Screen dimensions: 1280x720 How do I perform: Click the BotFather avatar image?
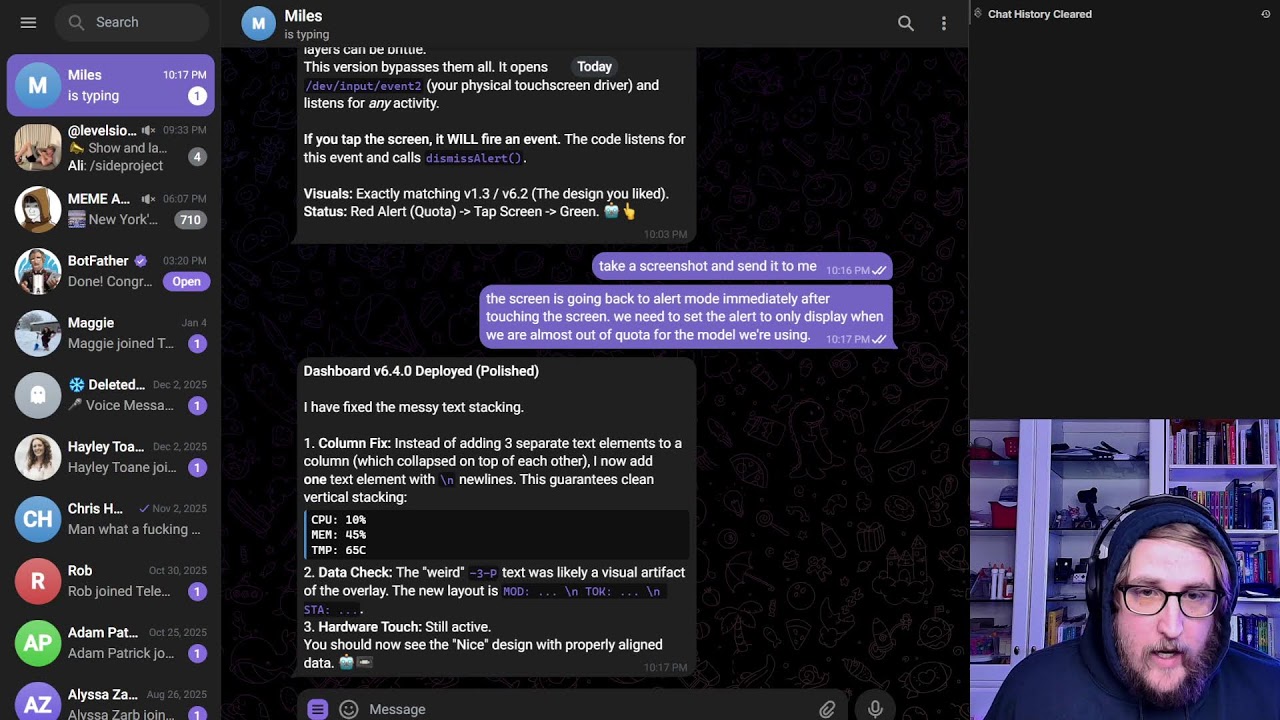tap(38, 271)
